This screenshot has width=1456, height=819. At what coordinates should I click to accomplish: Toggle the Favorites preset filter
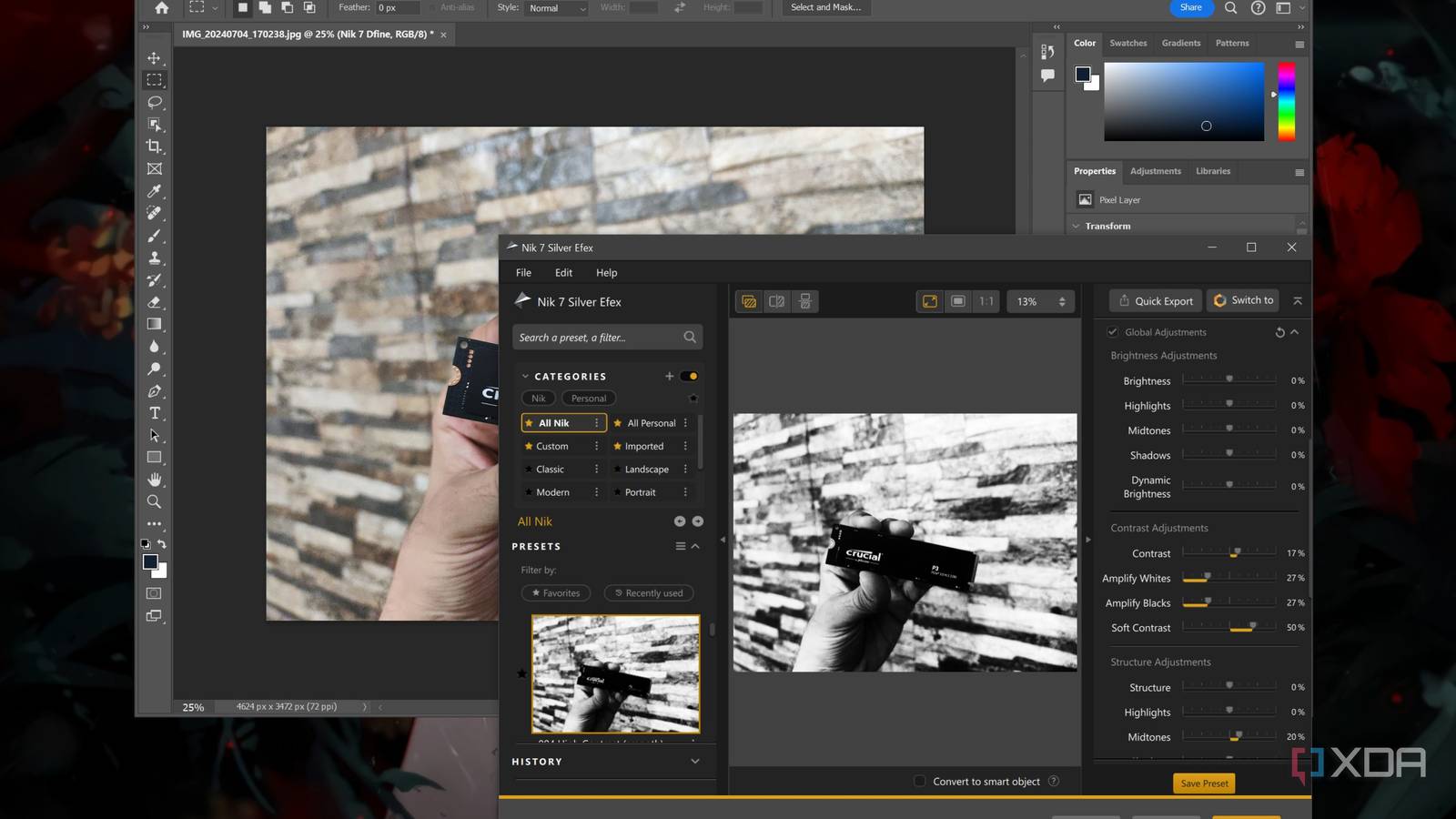click(x=556, y=593)
